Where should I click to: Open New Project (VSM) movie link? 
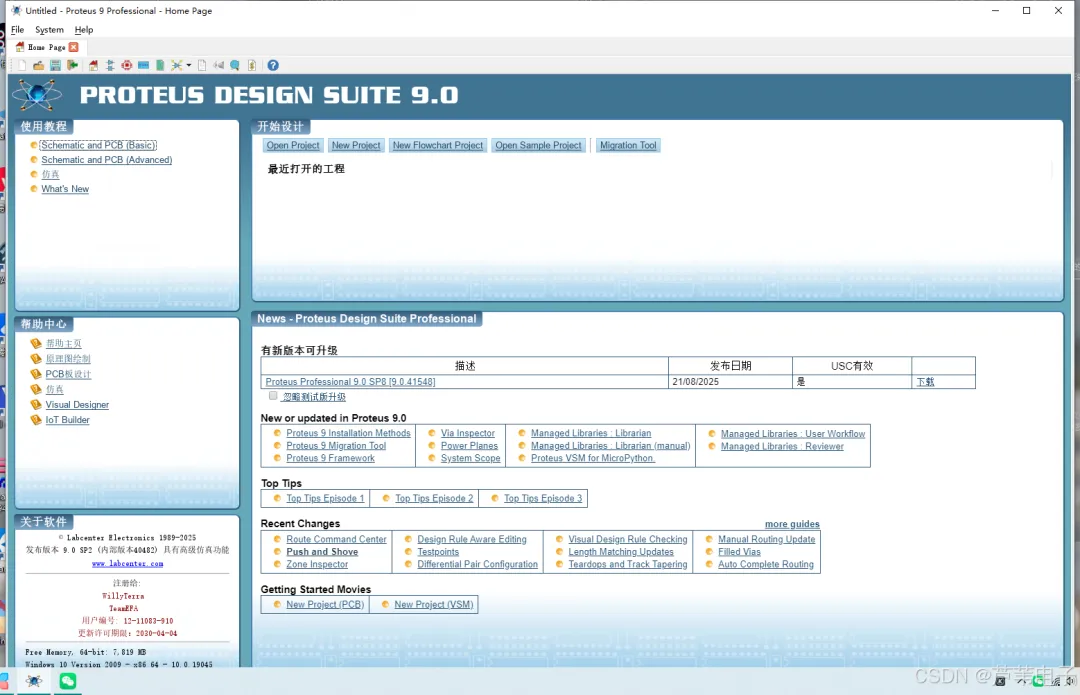[x=434, y=604]
